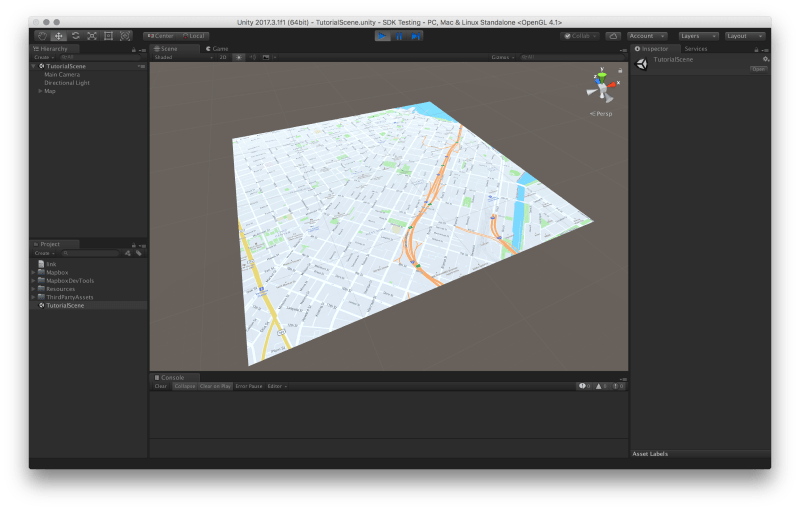The image size is (800, 511).
Task: Switch to the Inspector tab
Action: [655, 48]
